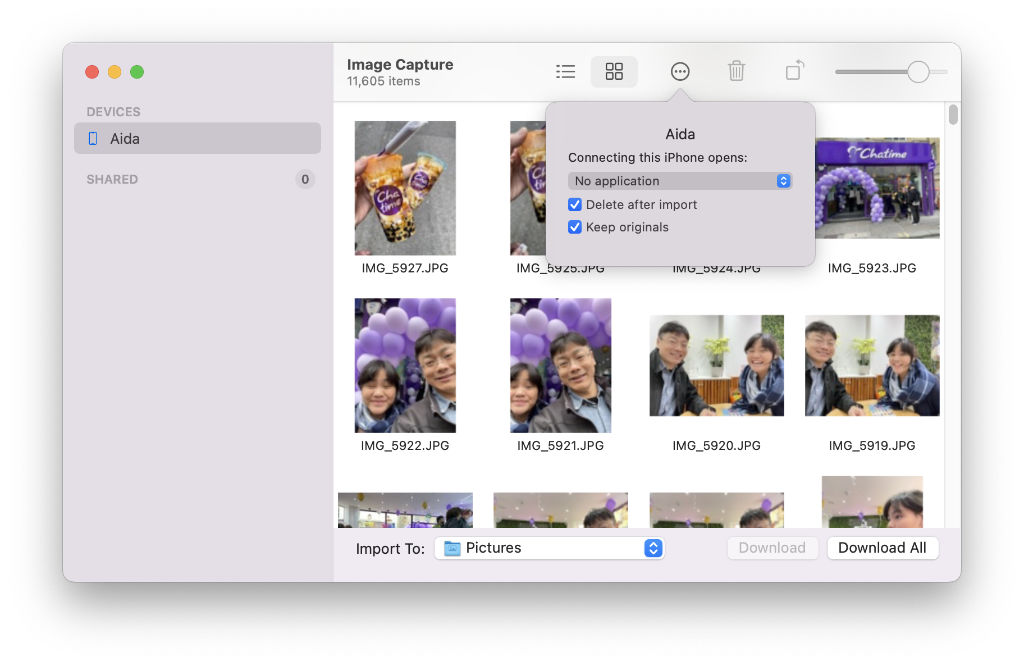
Task: Switch to list view
Action: tap(566, 71)
